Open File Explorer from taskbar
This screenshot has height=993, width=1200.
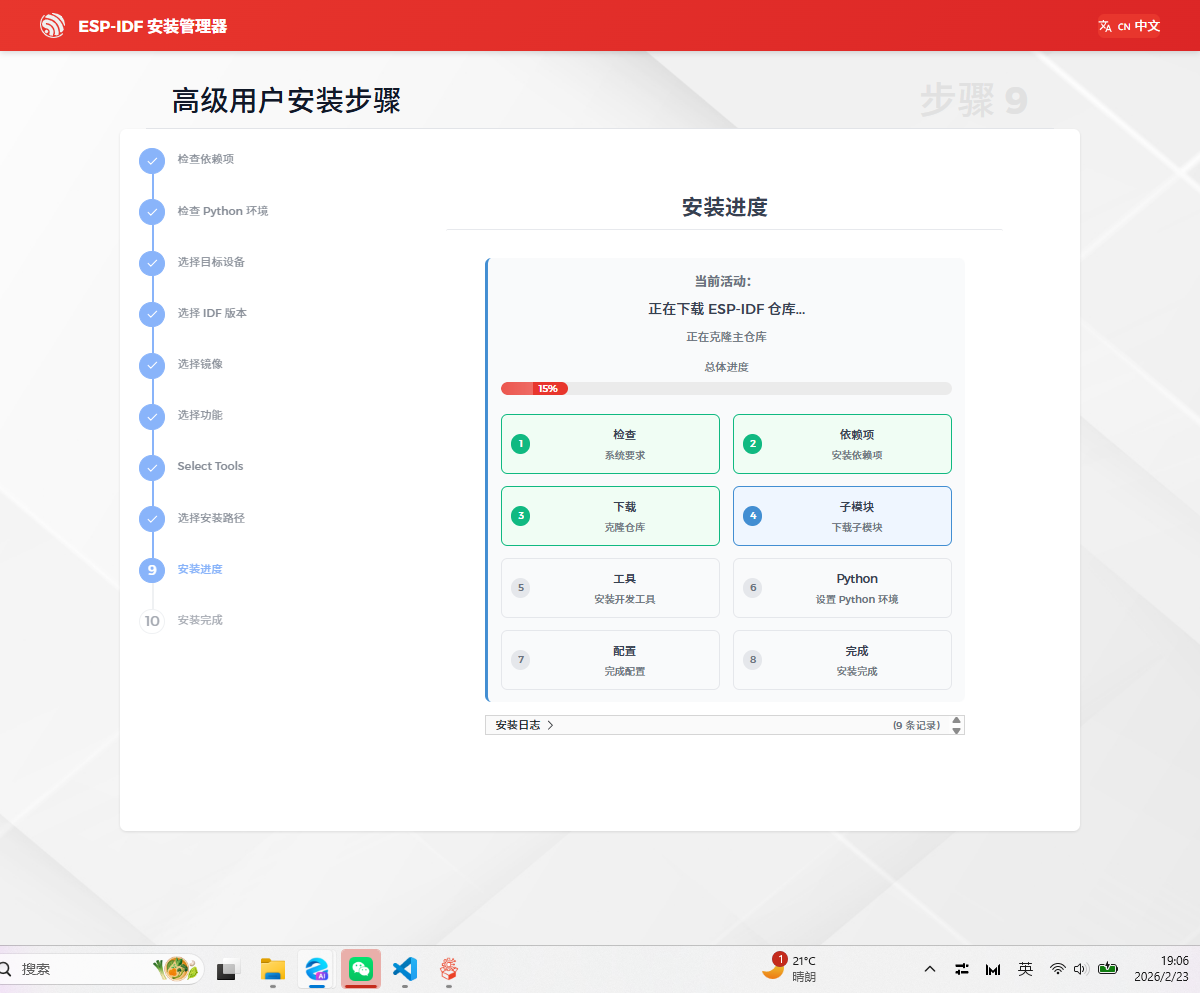pyautogui.click(x=273, y=969)
